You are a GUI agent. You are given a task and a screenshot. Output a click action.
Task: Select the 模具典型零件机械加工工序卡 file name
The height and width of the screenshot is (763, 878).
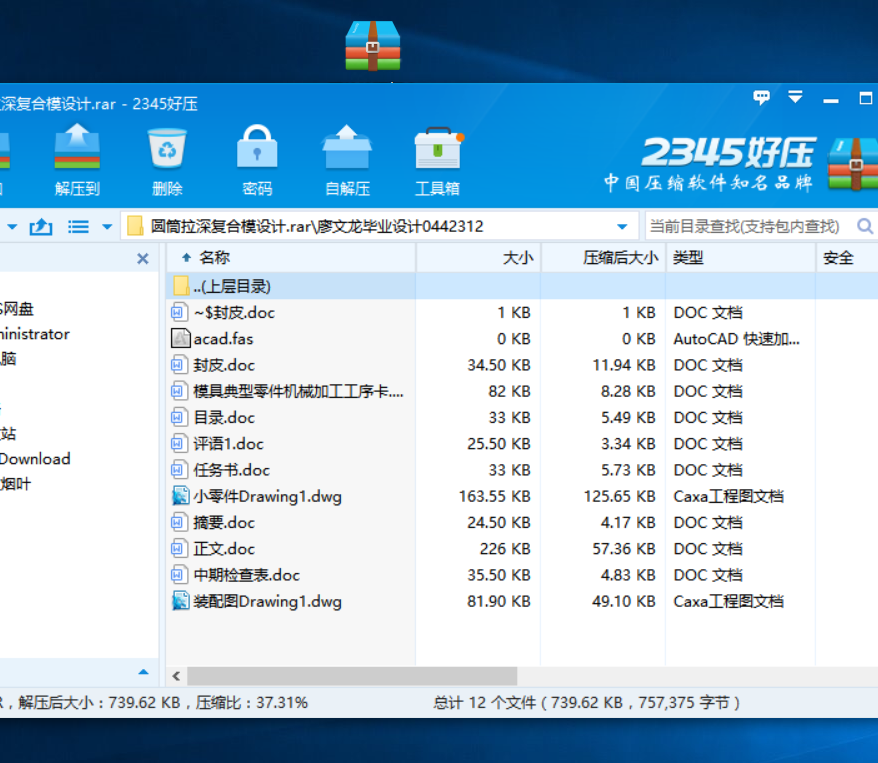[x=298, y=391]
